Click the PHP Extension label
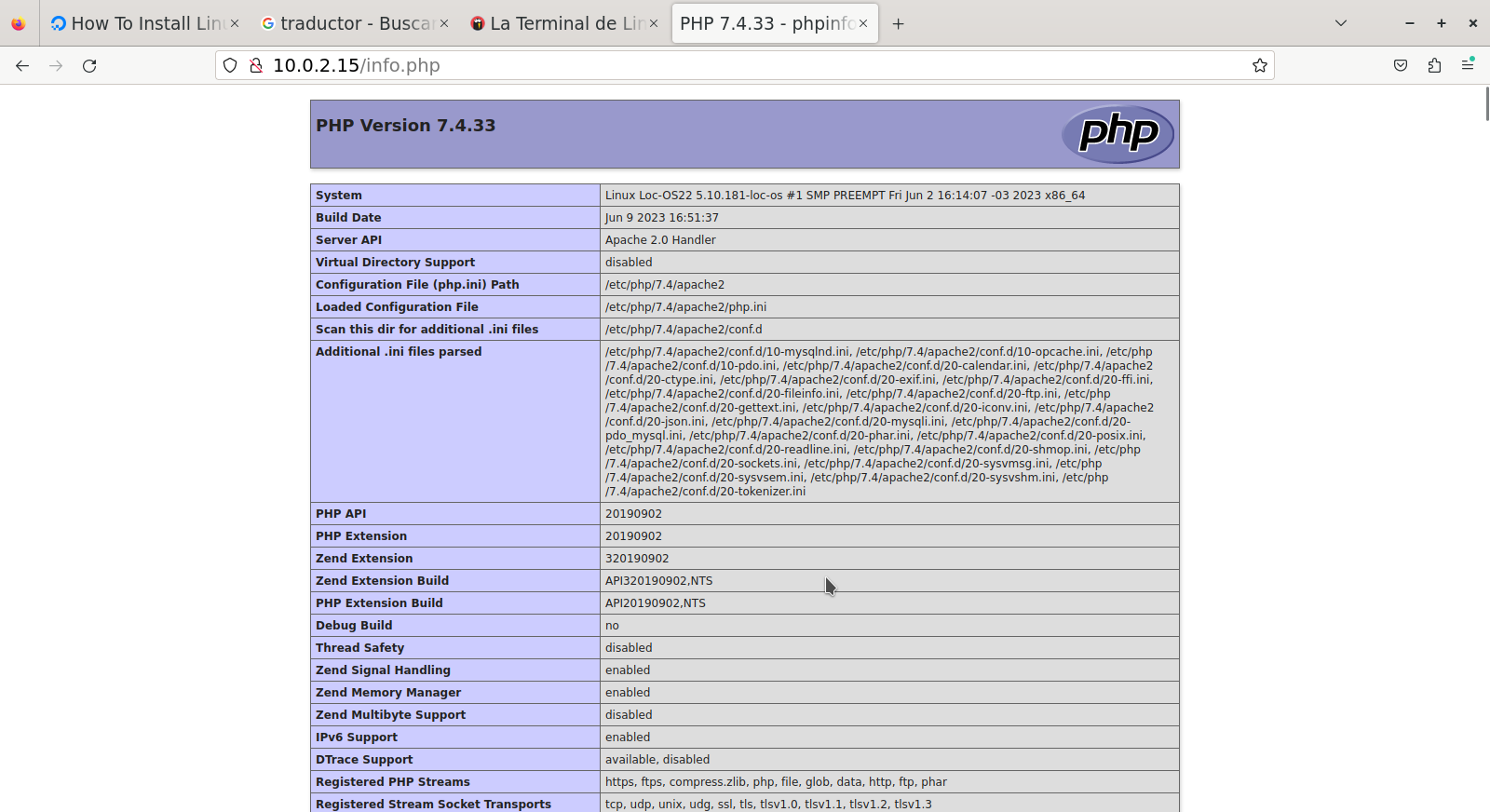The image size is (1490, 812). click(x=361, y=536)
